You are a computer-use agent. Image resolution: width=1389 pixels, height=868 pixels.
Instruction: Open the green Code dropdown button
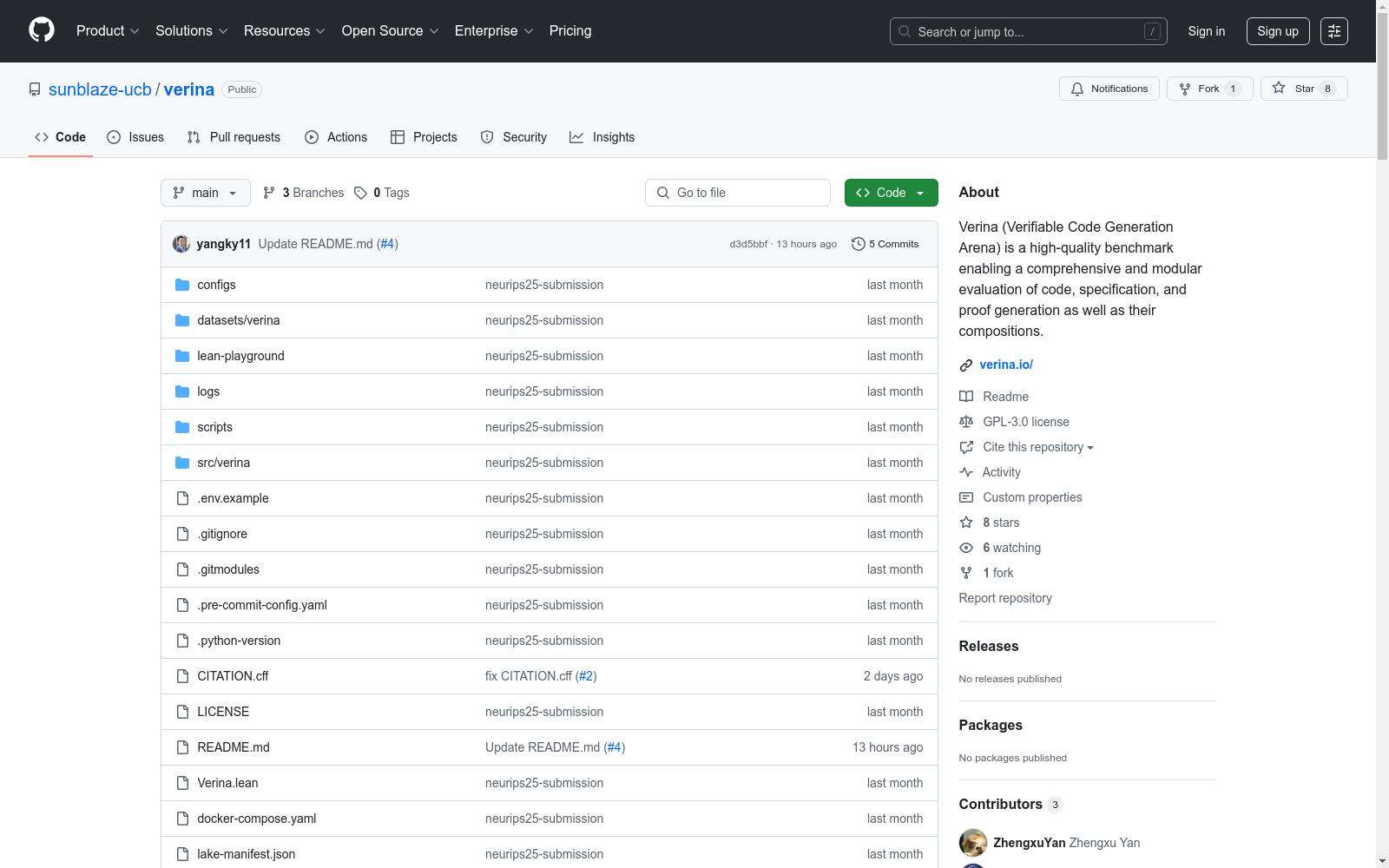tap(892, 193)
